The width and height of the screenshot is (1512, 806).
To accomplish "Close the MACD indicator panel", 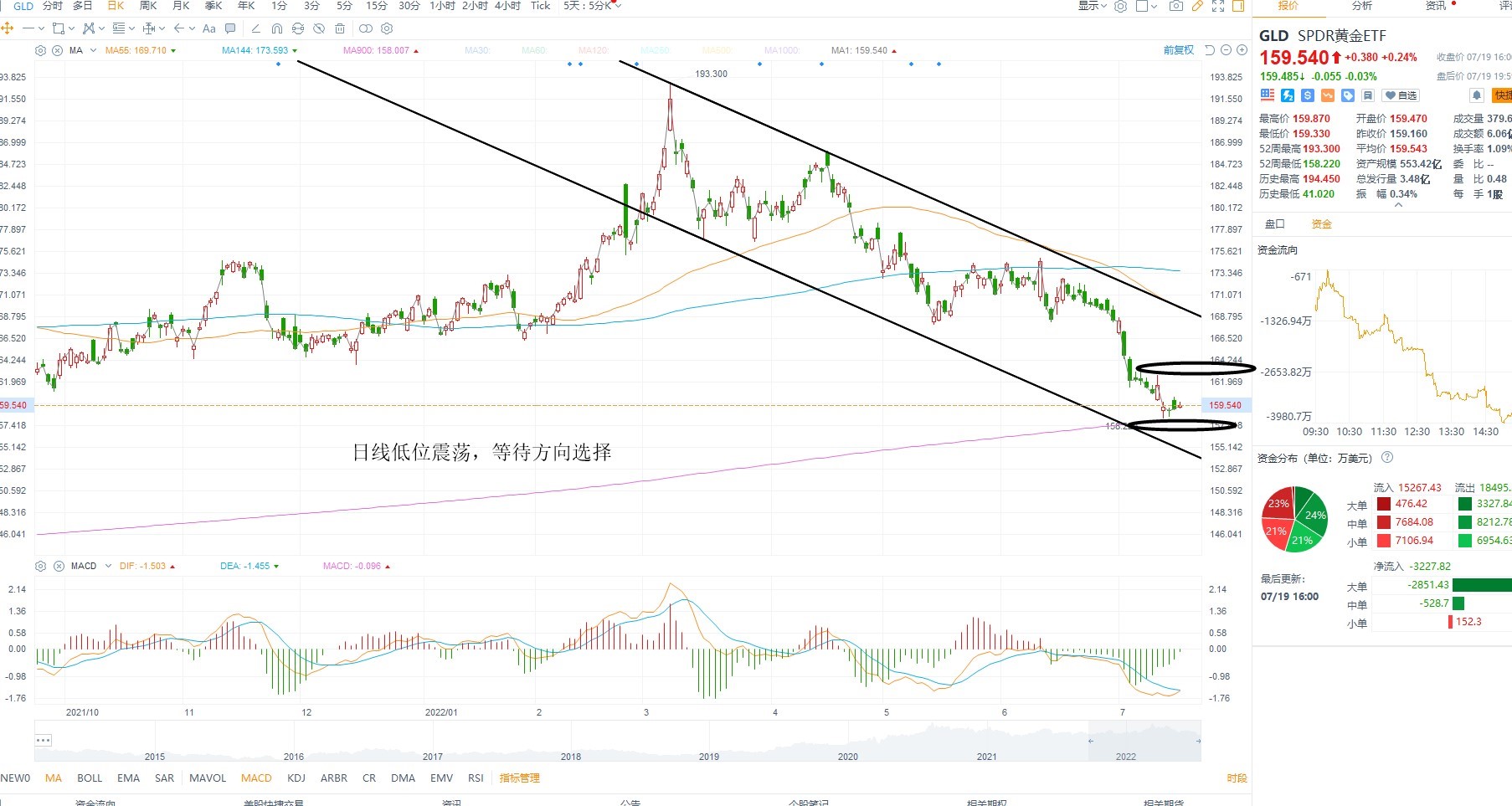I will click(59, 567).
